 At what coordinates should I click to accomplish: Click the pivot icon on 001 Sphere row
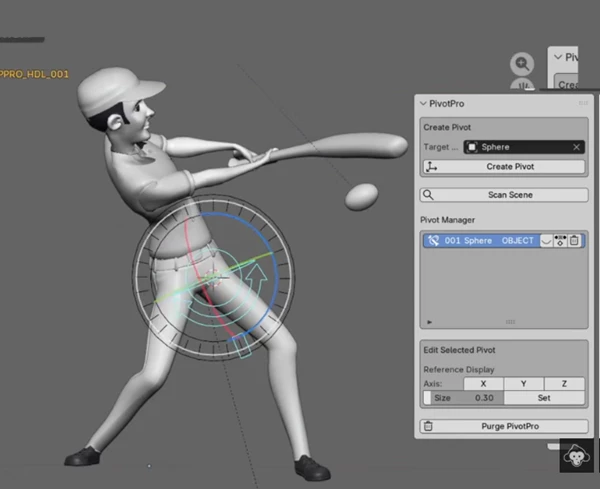tap(433, 241)
